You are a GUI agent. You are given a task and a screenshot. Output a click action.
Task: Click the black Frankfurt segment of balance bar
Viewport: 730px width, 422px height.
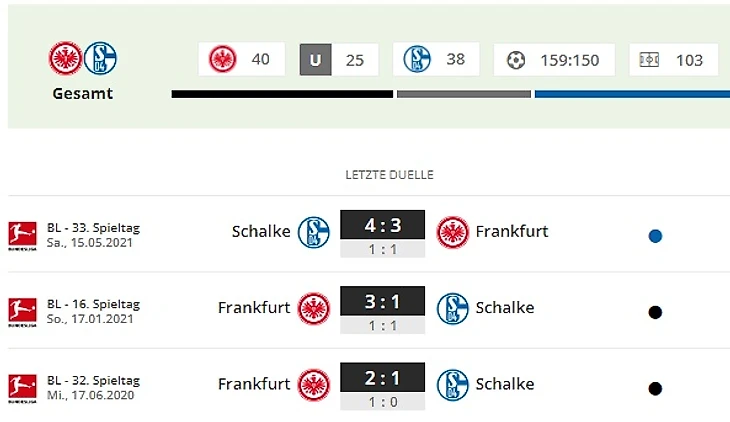pyautogui.click(x=282, y=94)
